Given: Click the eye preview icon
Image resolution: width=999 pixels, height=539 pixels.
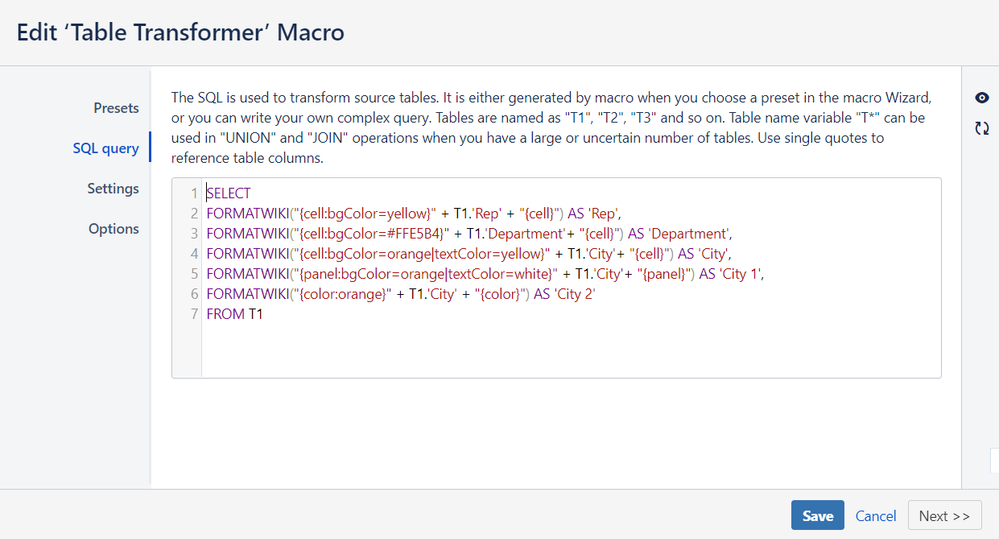Looking at the screenshot, I should pos(982,98).
